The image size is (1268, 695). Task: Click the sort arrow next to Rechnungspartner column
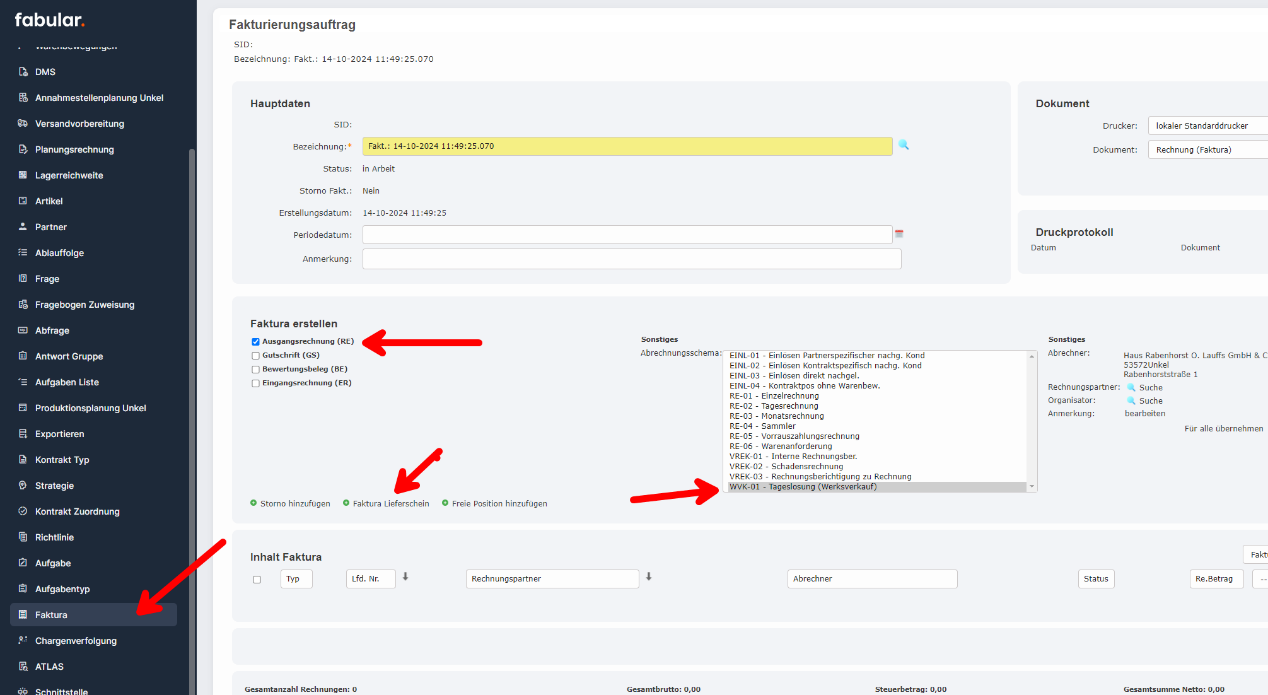pyautogui.click(x=649, y=577)
